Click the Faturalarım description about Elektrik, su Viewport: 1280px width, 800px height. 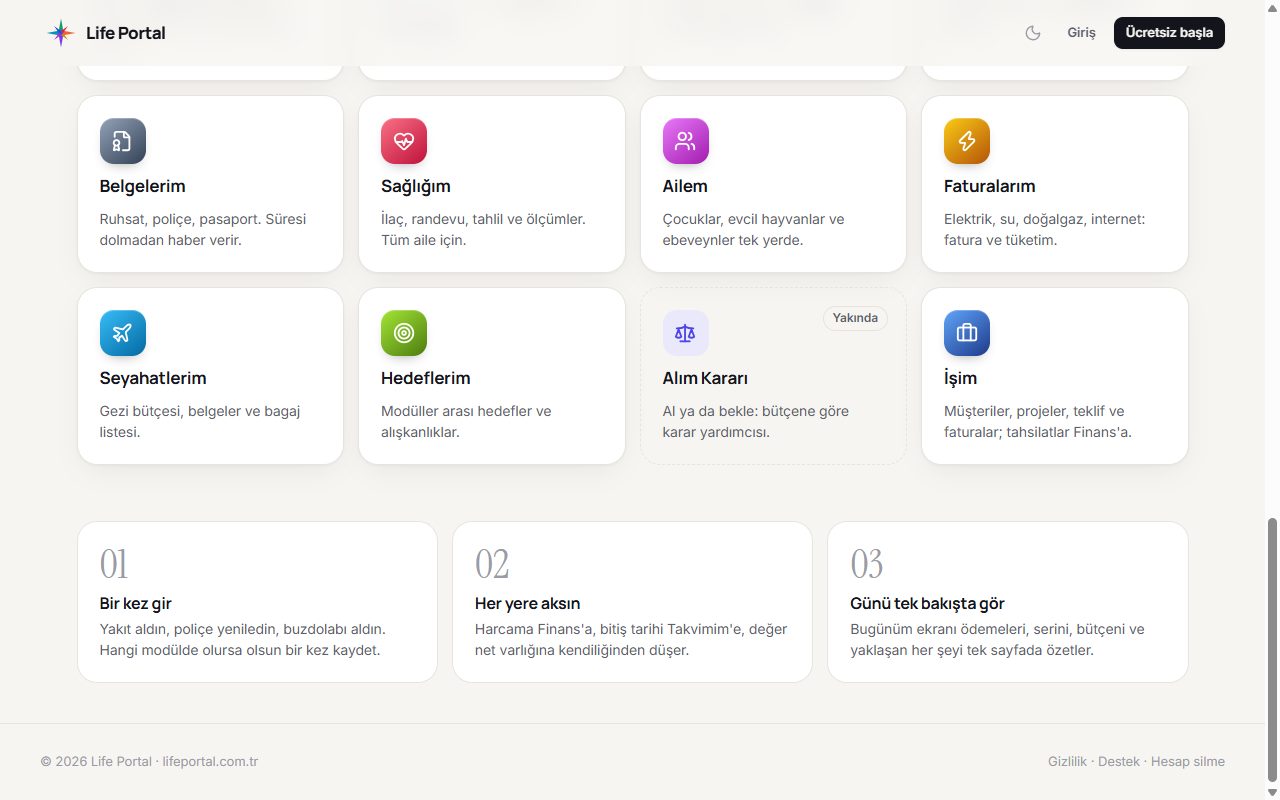point(1045,229)
